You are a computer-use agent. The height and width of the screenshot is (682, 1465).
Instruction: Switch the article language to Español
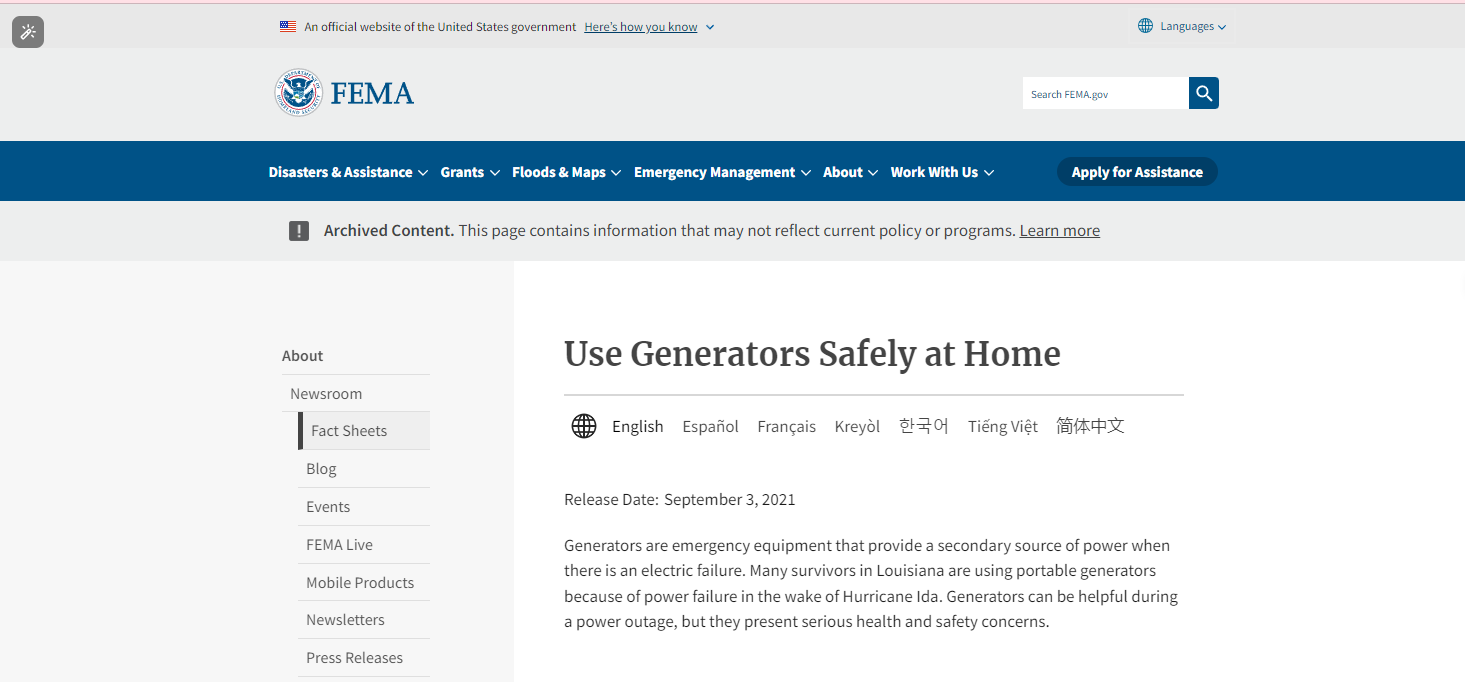tap(710, 426)
